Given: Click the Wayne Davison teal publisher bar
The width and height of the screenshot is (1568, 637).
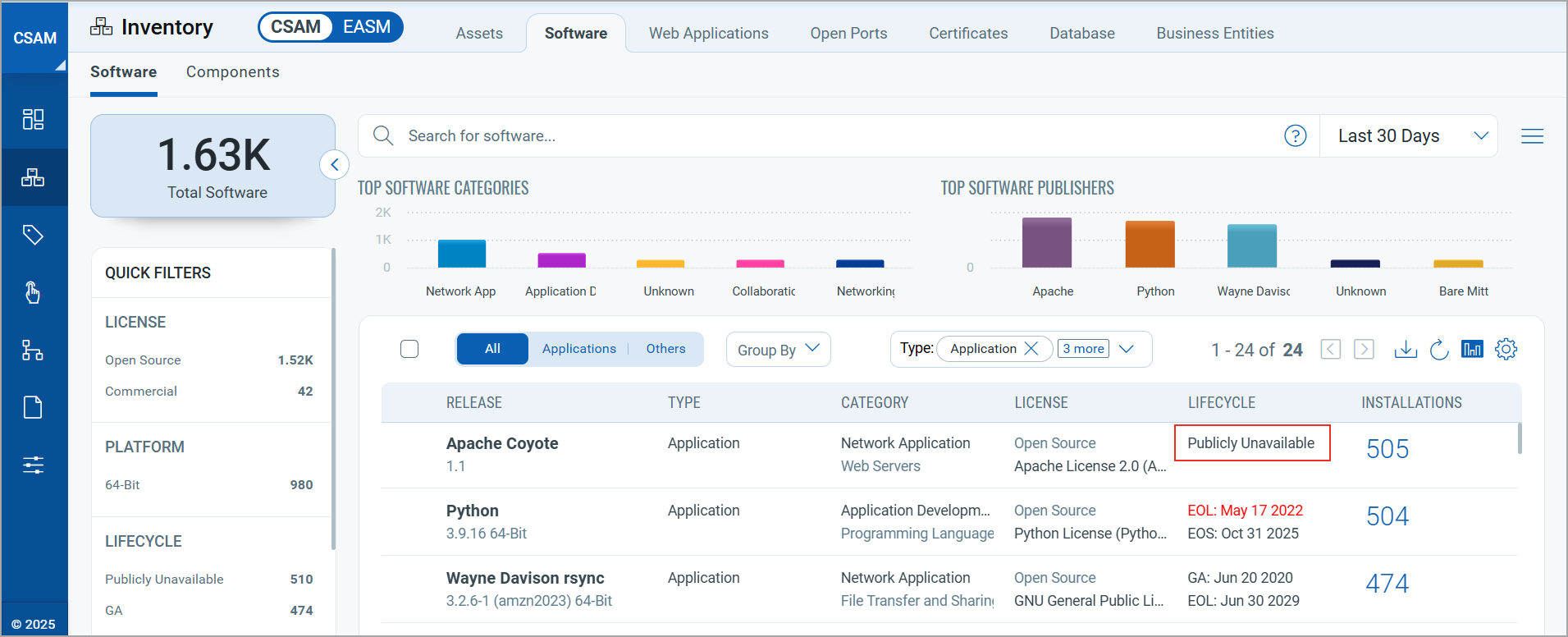Looking at the screenshot, I should [x=1252, y=246].
